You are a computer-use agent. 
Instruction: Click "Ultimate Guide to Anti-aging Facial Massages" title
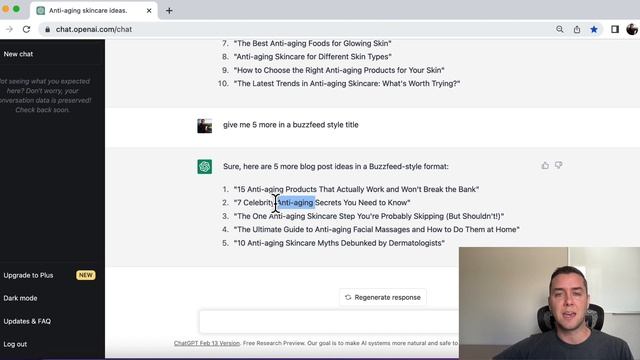tap(377, 229)
